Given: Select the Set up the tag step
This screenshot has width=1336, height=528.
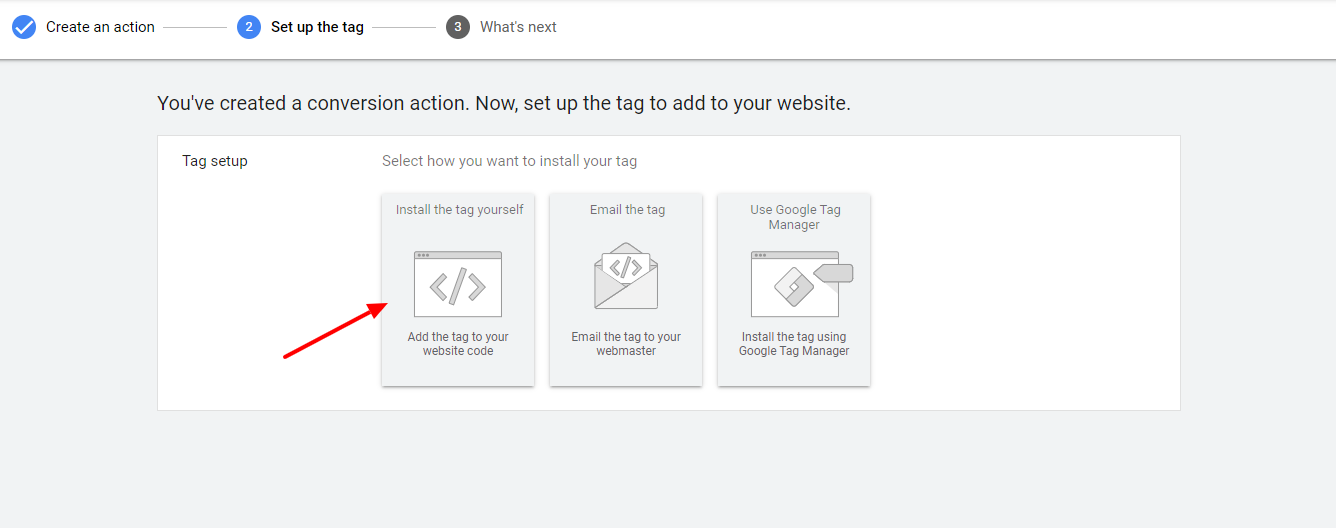Looking at the screenshot, I should [x=317, y=27].
